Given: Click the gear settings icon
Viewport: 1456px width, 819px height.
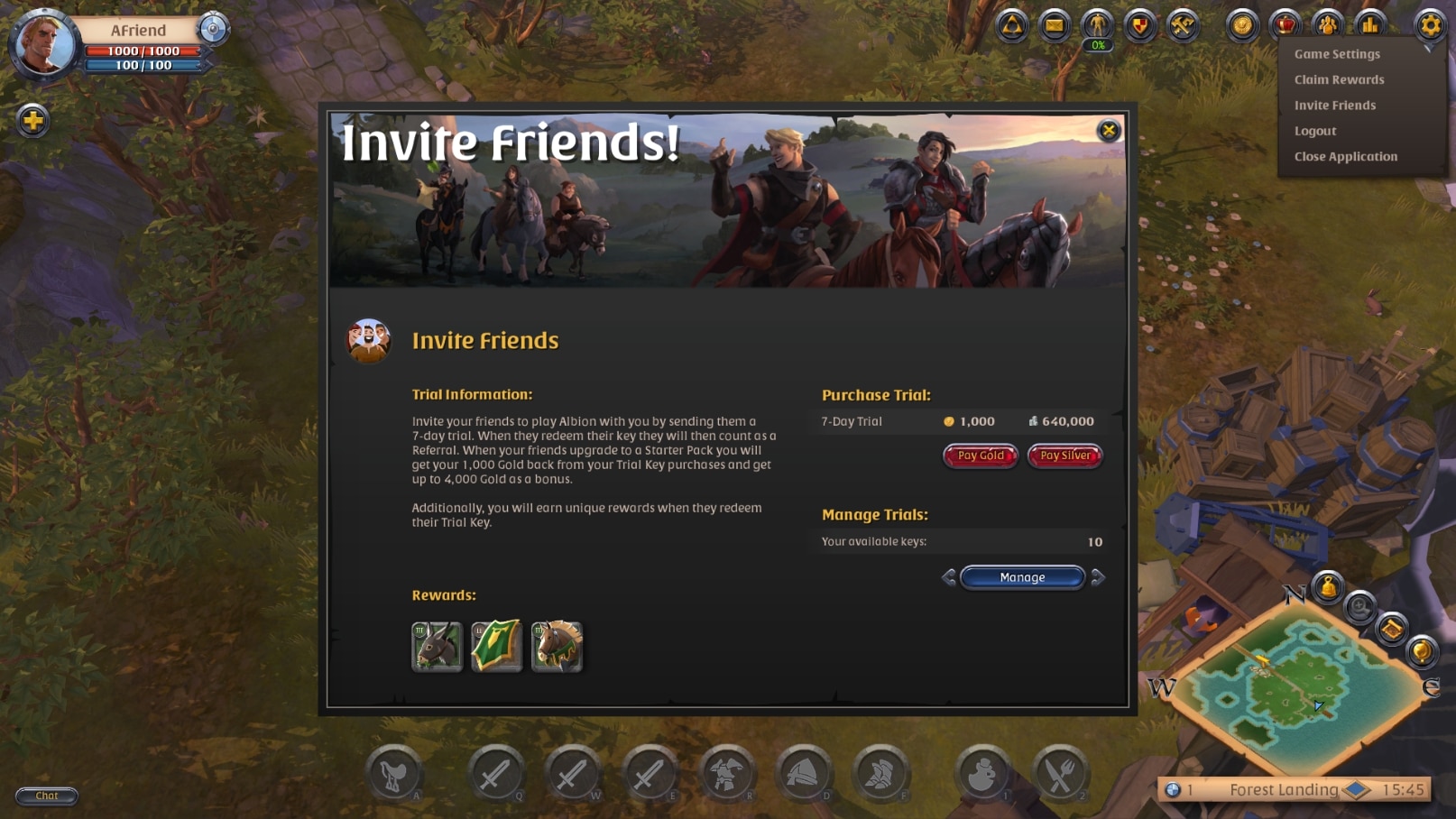Looking at the screenshot, I should (x=1430, y=26).
